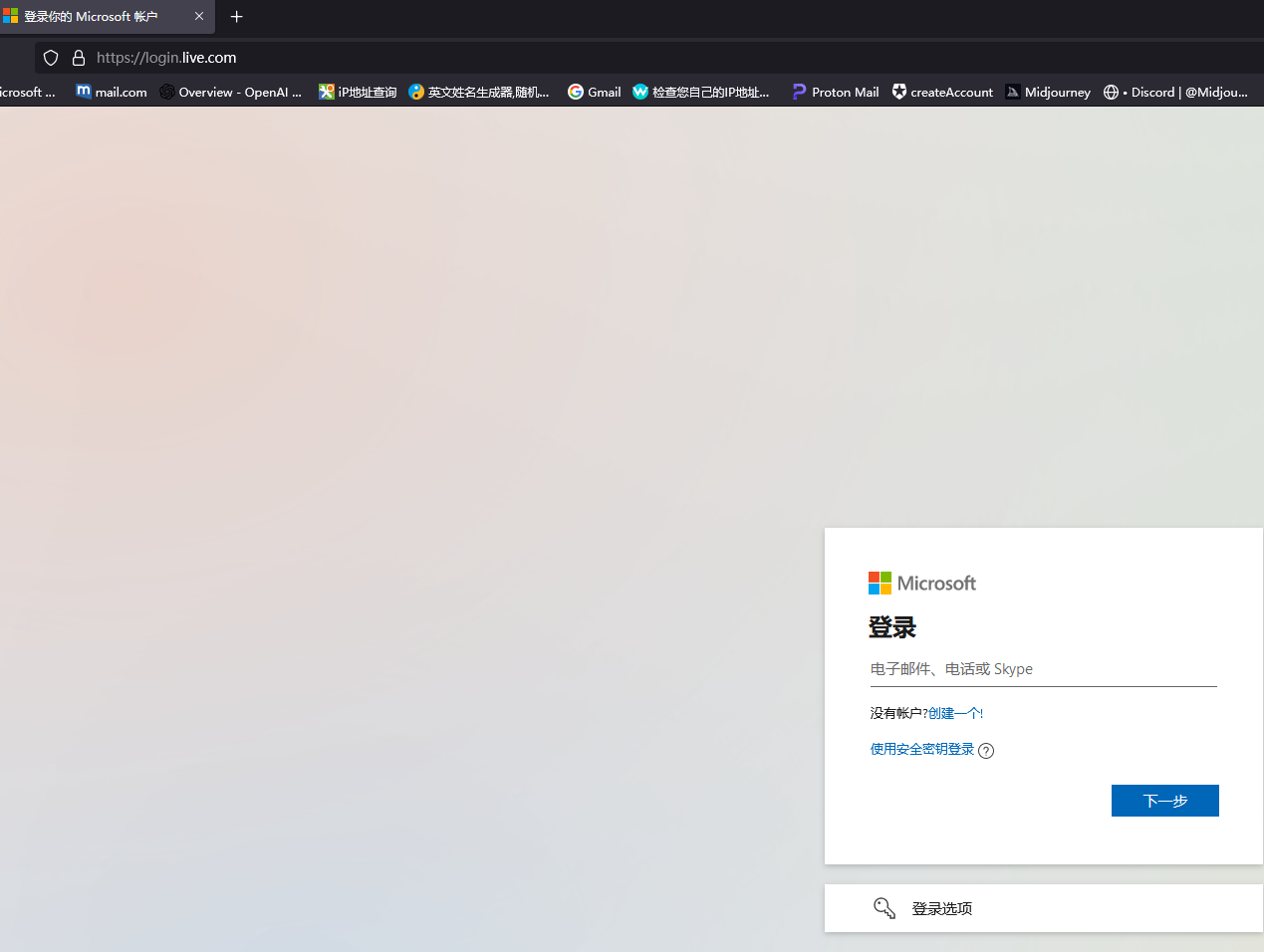Click the IP地址查询 bookmark favicon
The height and width of the screenshot is (952, 1264).
[x=327, y=92]
